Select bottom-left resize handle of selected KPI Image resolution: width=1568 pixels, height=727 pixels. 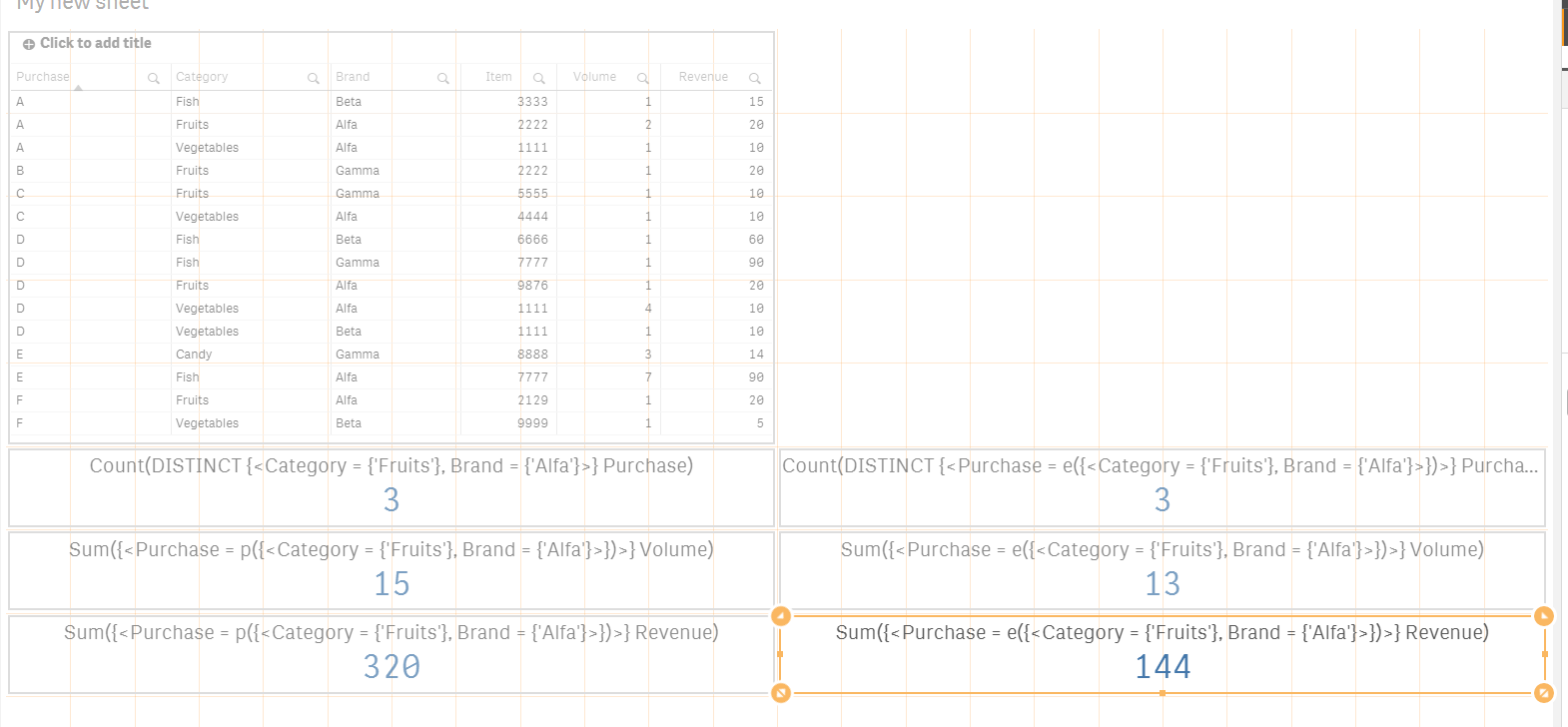[781, 692]
